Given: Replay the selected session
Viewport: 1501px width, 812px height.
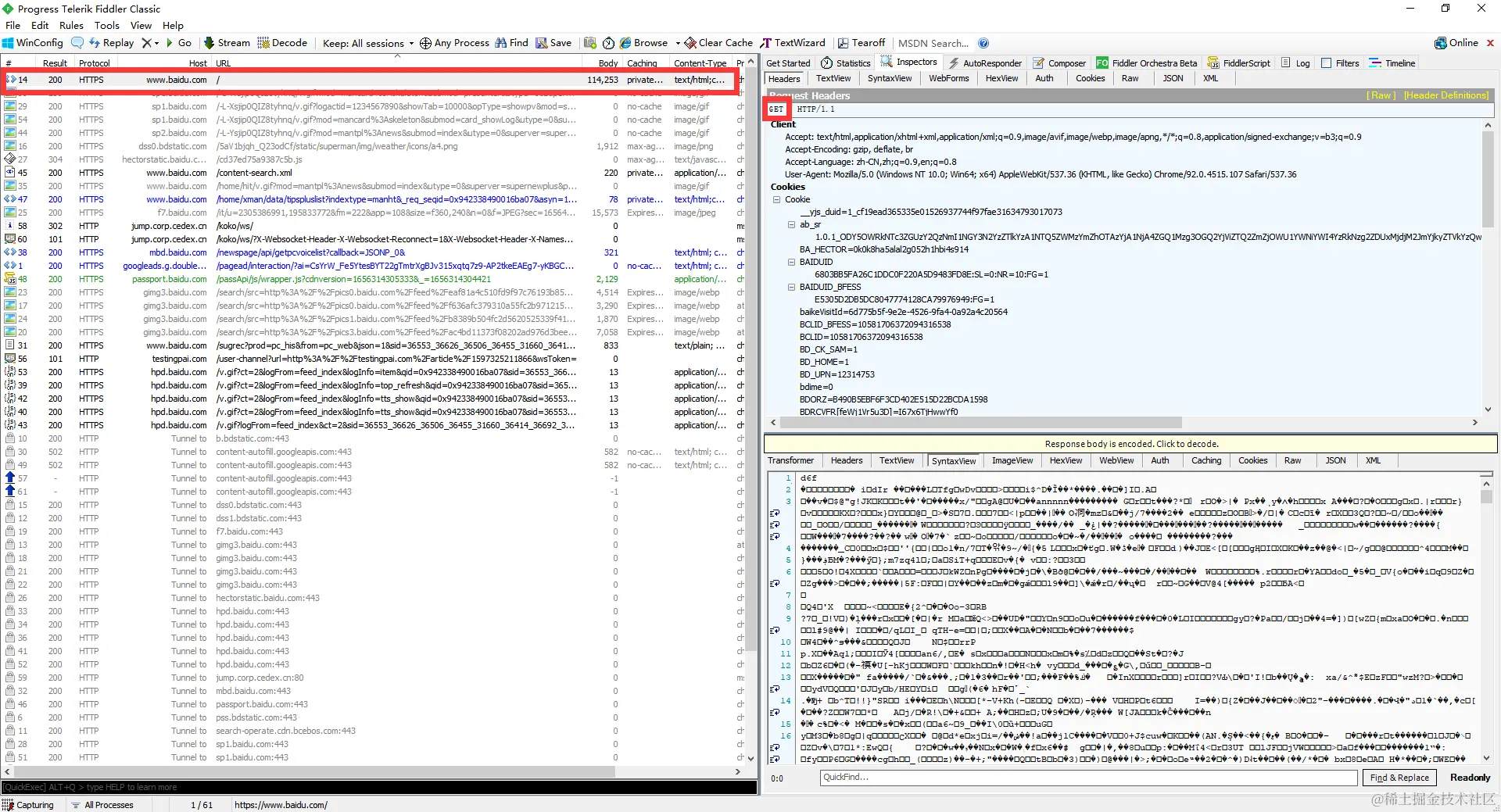Looking at the screenshot, I should tap(112, 43).
